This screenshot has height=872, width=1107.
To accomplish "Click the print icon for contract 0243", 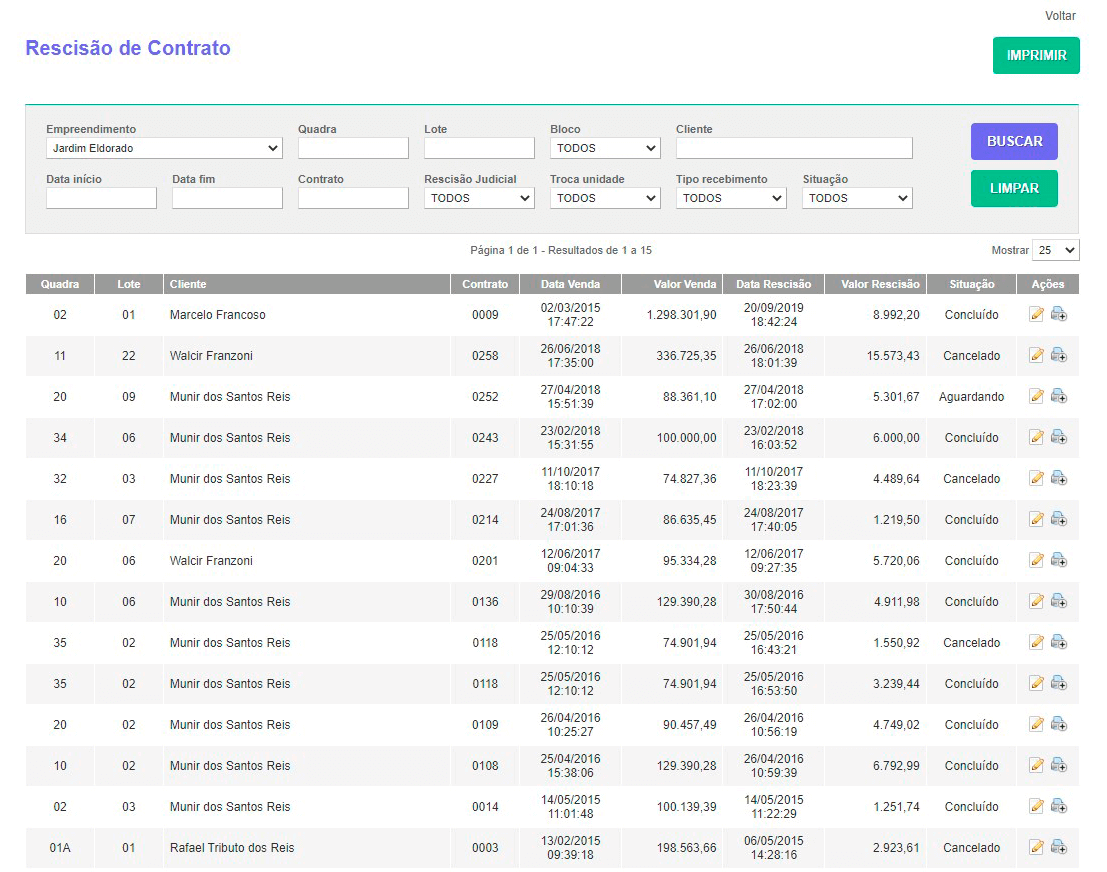I will point(1058,438).
